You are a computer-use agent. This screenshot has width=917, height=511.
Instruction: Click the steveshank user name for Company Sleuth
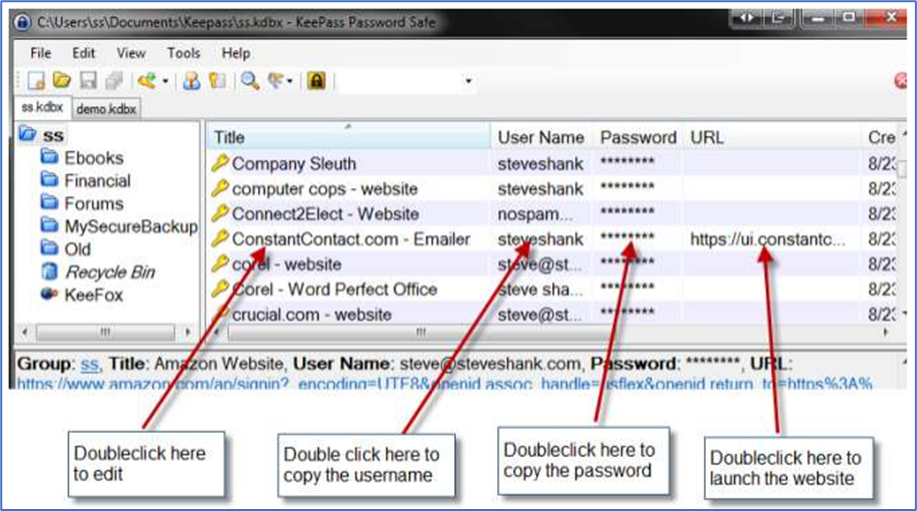coord(540,164)
